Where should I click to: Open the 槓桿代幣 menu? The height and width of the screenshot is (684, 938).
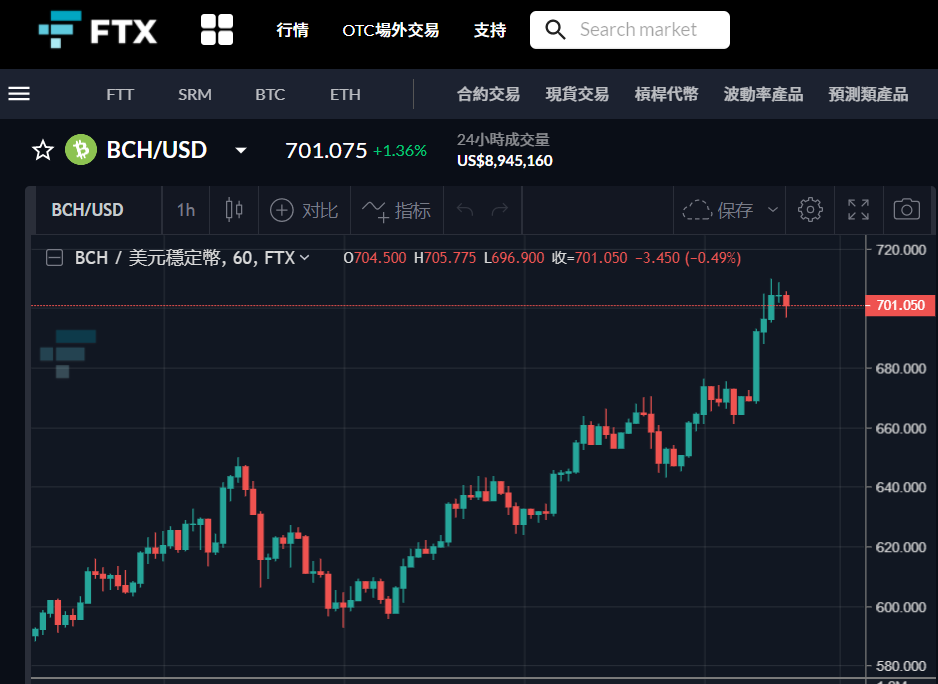coord(666,95)
